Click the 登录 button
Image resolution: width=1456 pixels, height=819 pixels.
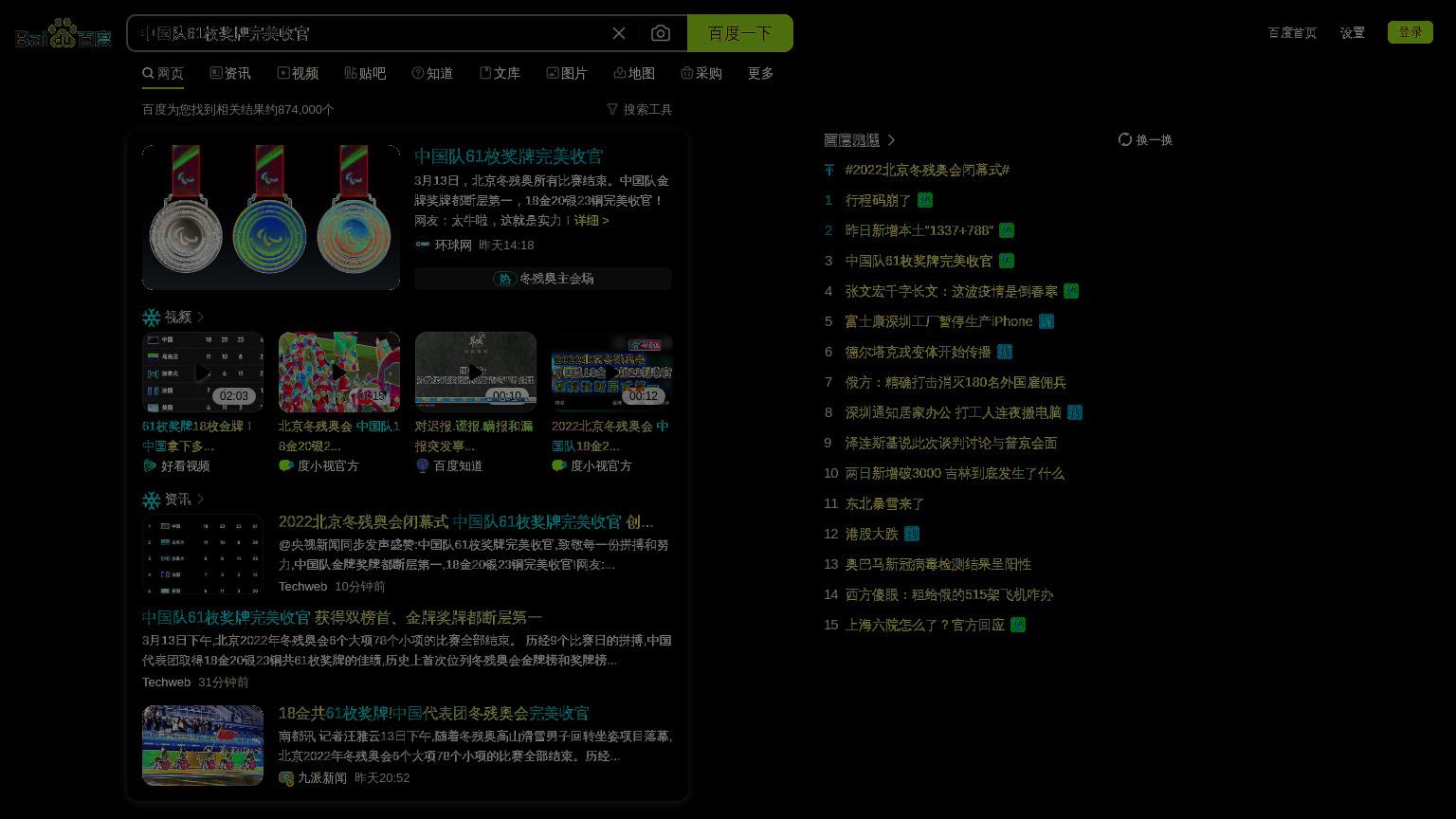click(1410, 32)
